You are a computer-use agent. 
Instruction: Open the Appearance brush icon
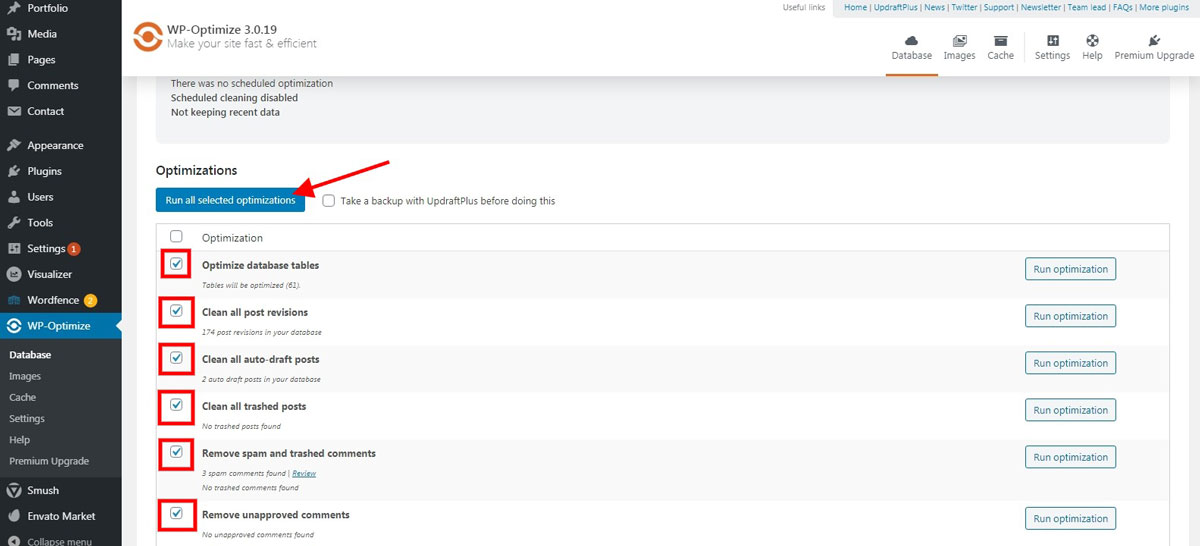(x=14, y=146)
